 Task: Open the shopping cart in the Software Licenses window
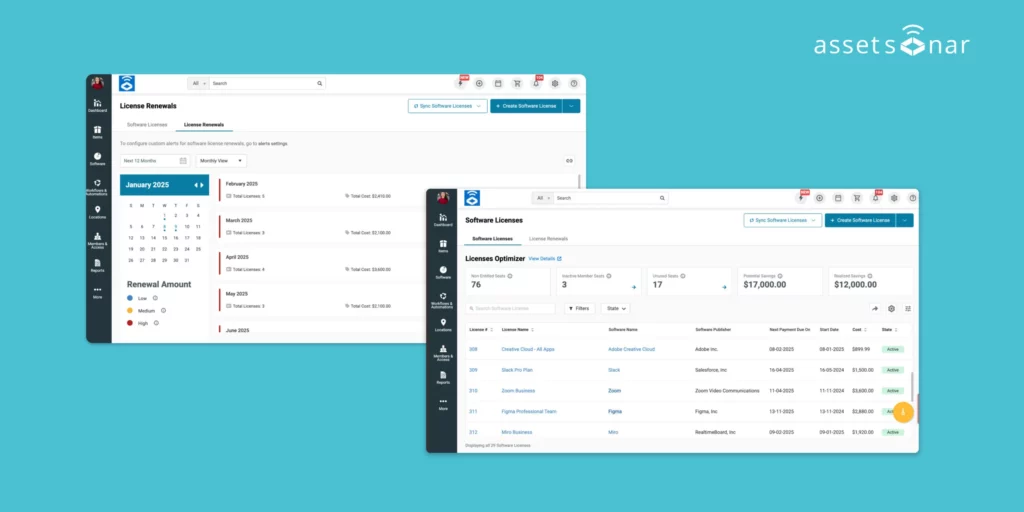(x=857, y=198)
